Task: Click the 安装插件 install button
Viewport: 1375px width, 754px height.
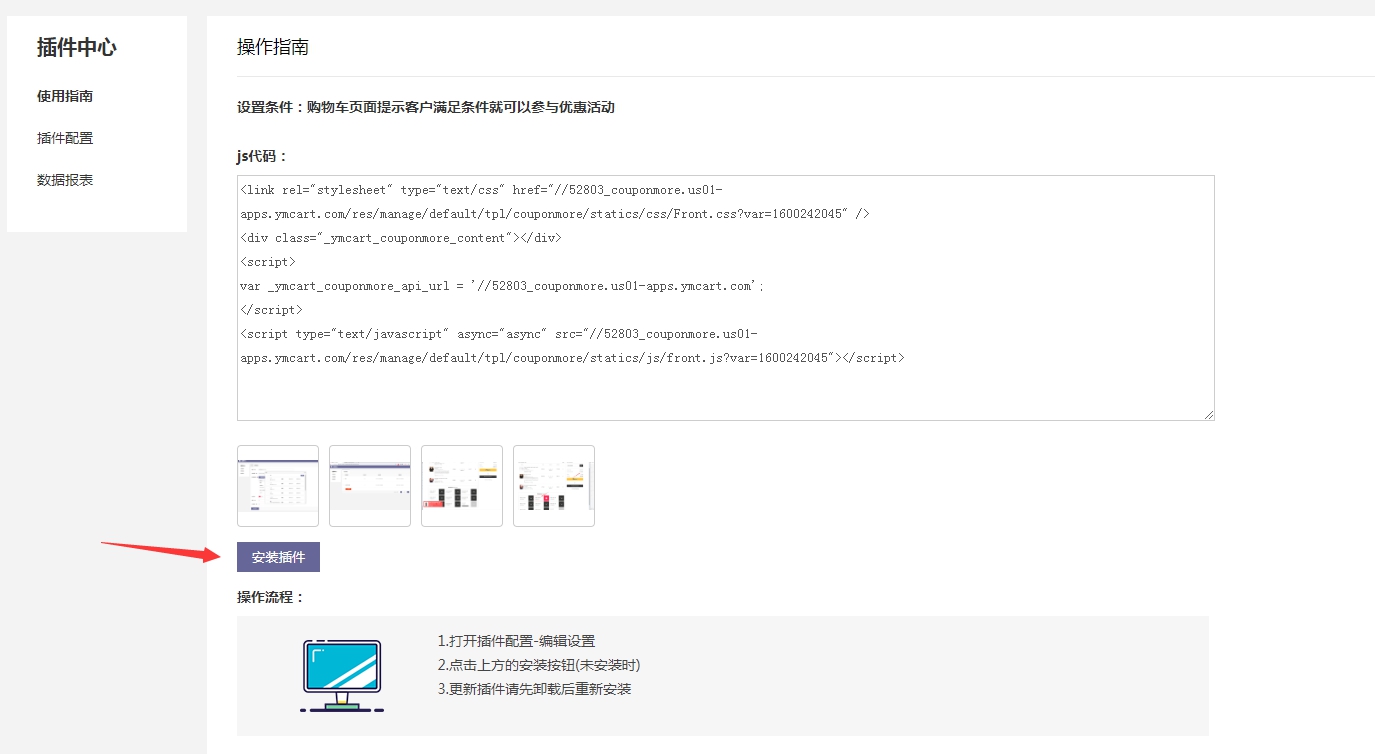Action: click(277, 557)
